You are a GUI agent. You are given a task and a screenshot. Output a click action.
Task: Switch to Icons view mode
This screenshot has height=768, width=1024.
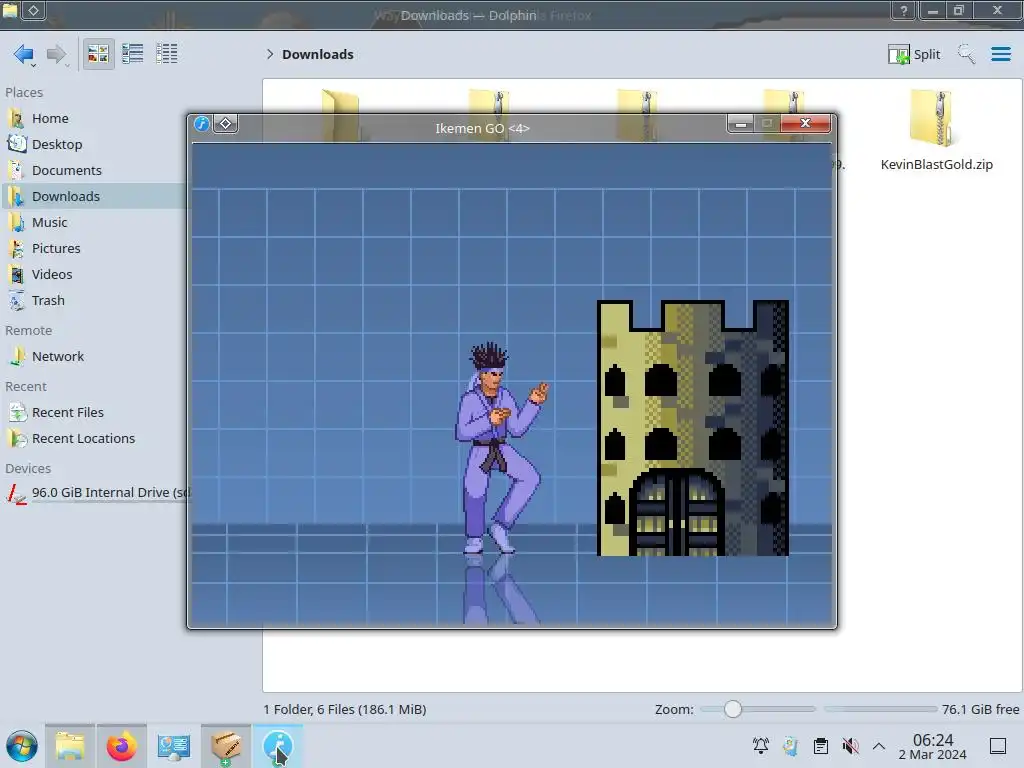[x=98, y=54]
